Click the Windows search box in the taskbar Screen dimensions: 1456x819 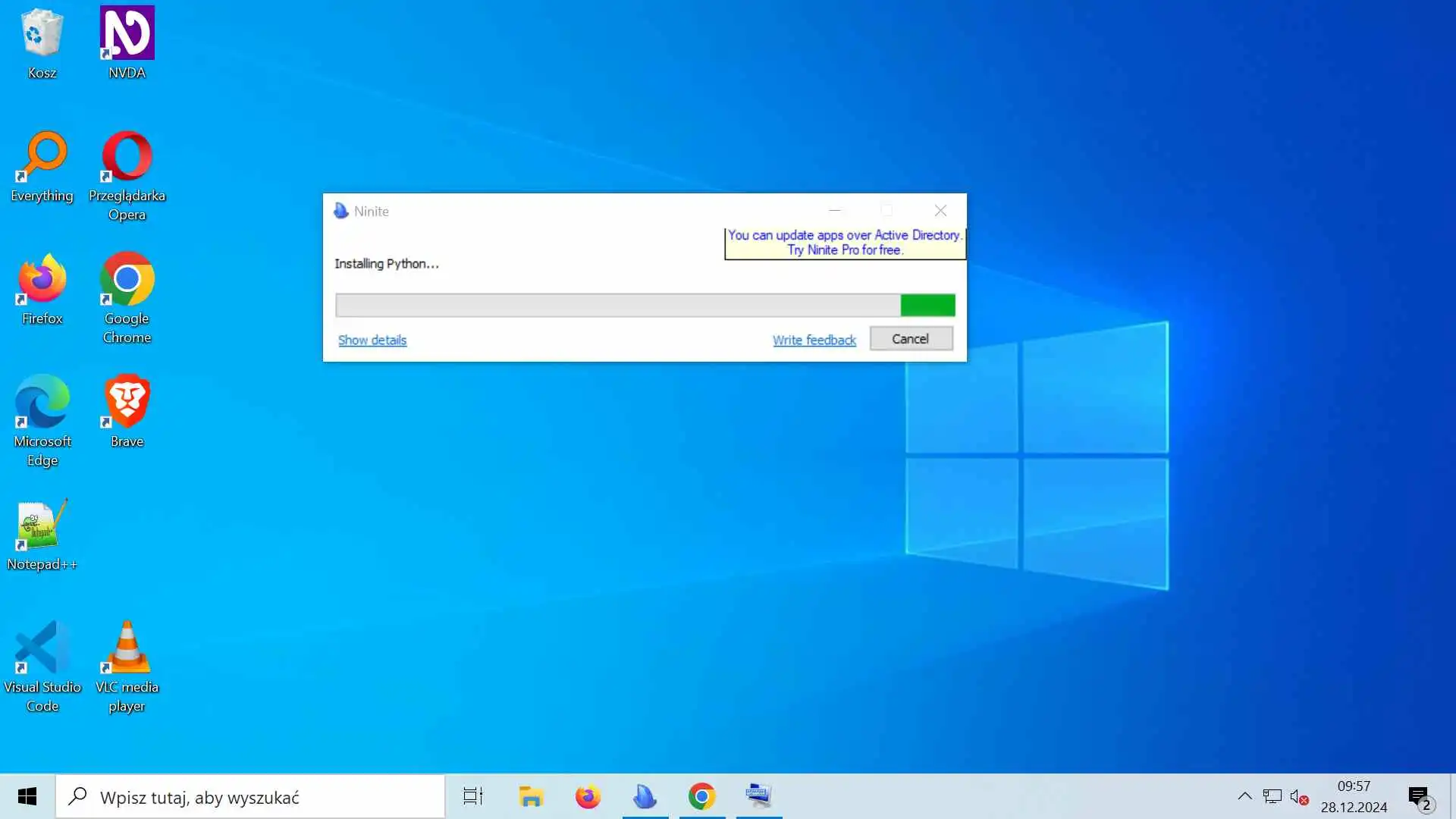pyautogui.click(x=250, y=797)
